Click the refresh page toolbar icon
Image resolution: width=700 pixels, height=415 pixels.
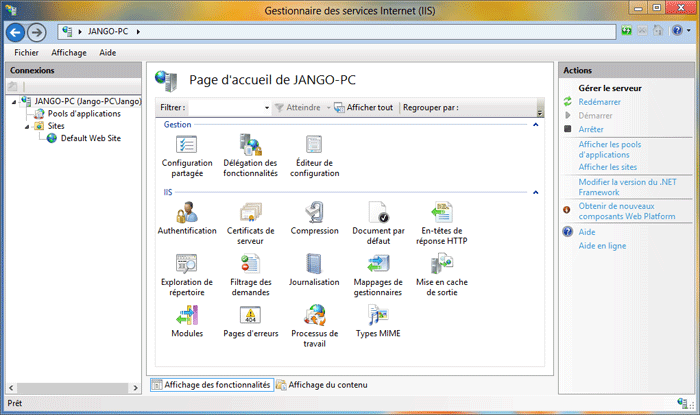click(627, 31)
